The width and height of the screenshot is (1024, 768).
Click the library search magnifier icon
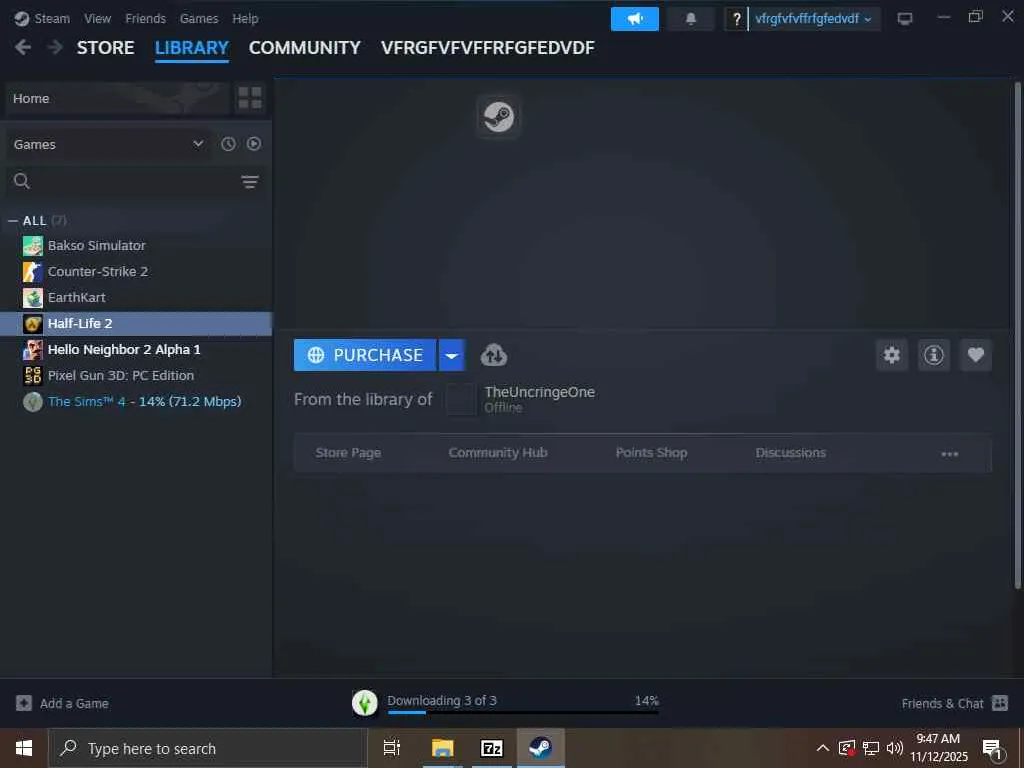22,181
